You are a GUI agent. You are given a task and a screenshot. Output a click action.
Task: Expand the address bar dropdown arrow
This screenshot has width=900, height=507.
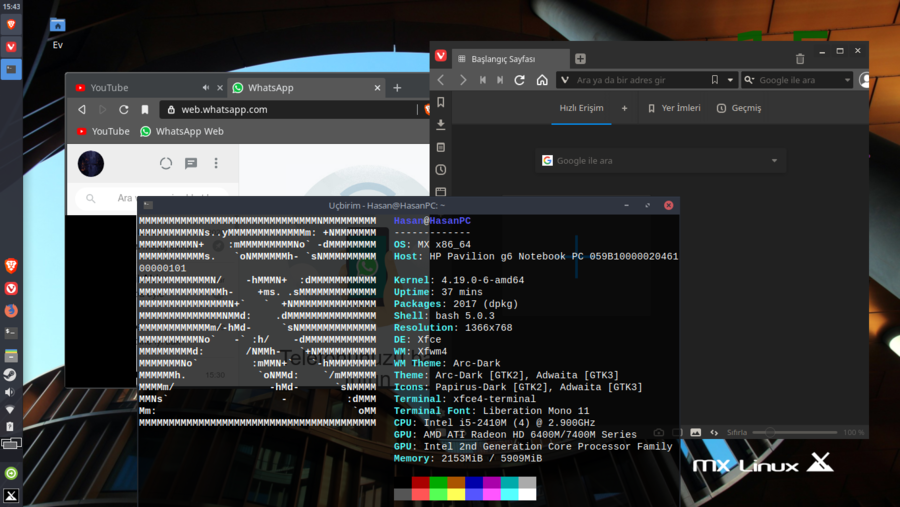coord(731,80)
